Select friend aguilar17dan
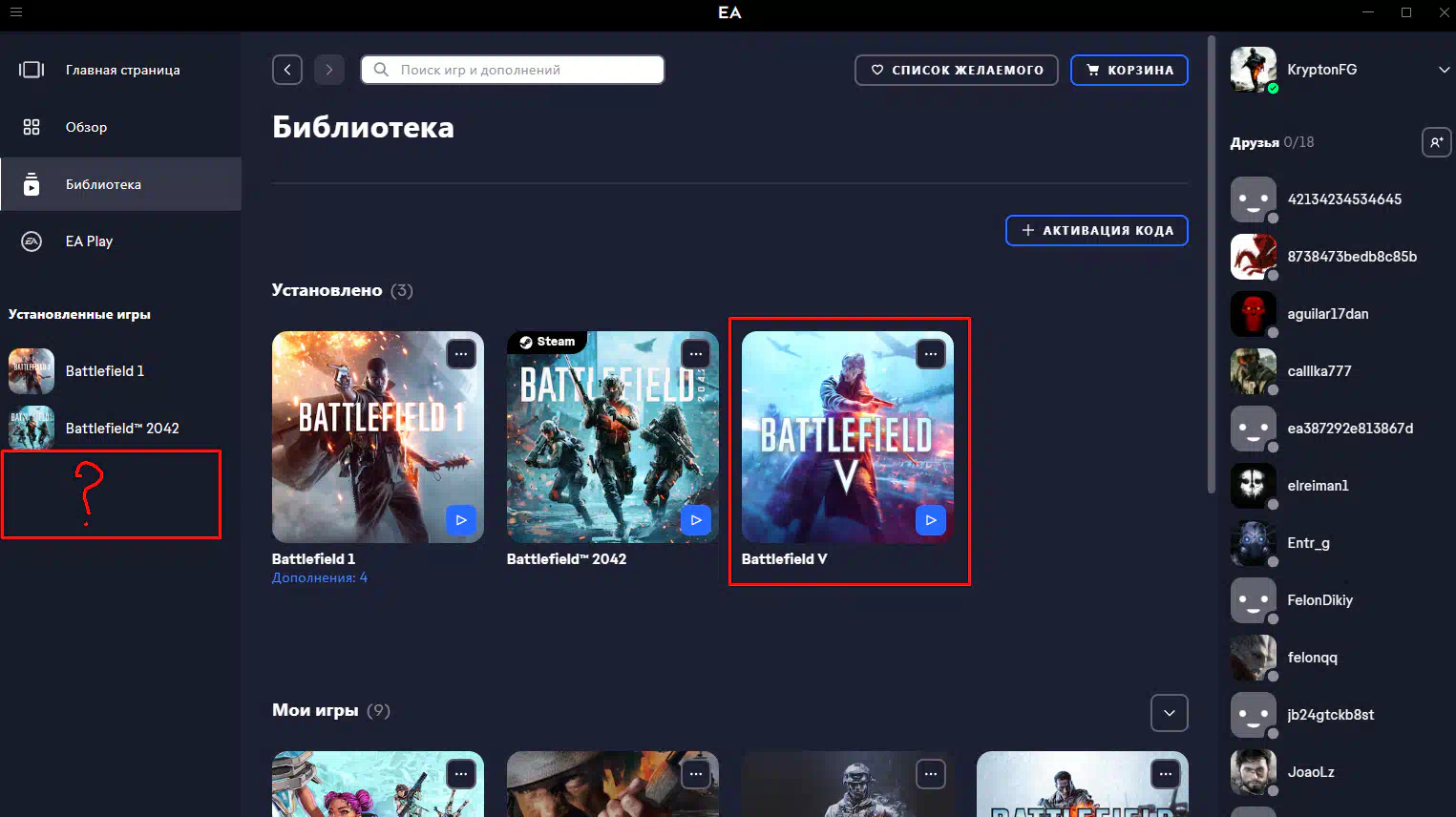 [x=1339, y=314]
